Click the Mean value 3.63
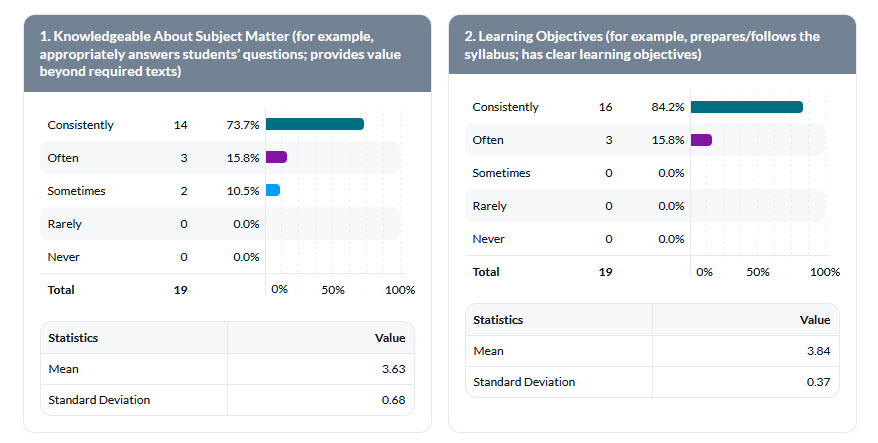The image size is (878, 443). pos(393,369)
